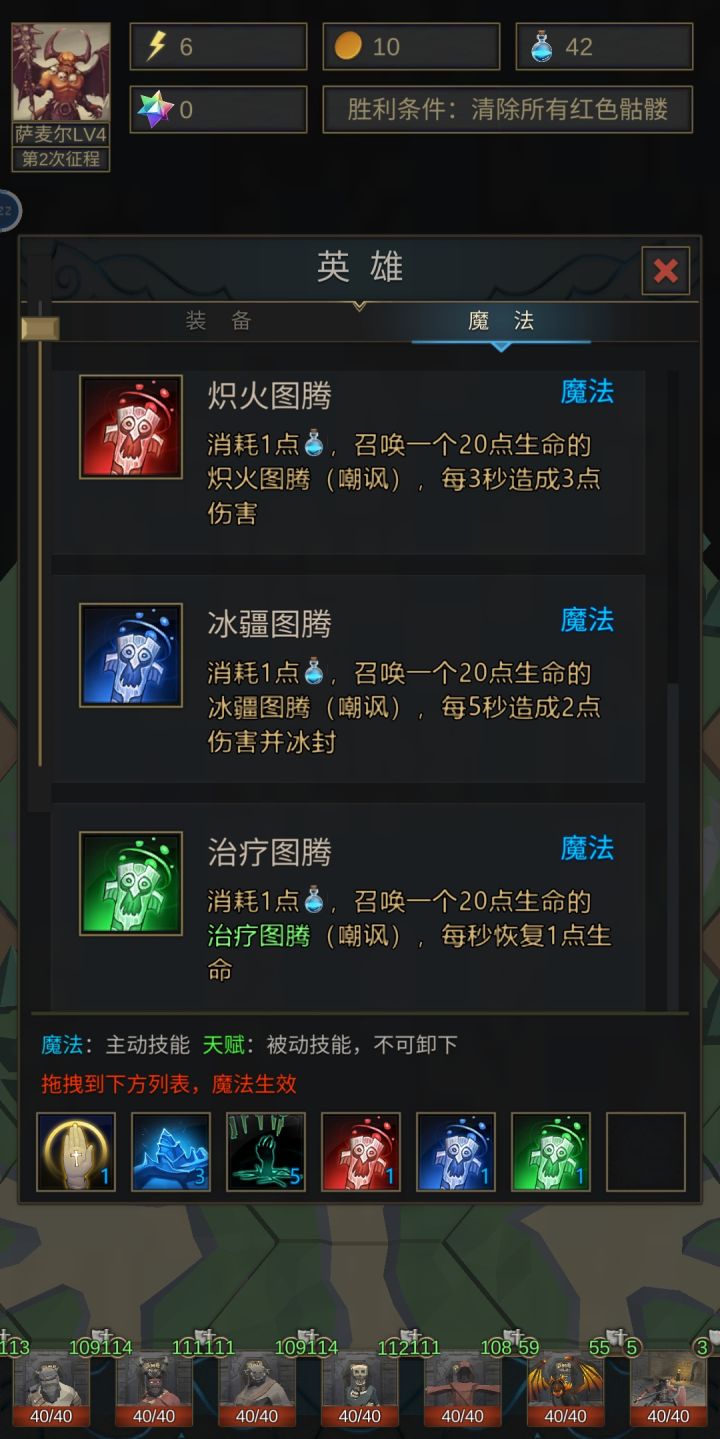Tap the rainbow star gem counter

[x=218, y=109]
